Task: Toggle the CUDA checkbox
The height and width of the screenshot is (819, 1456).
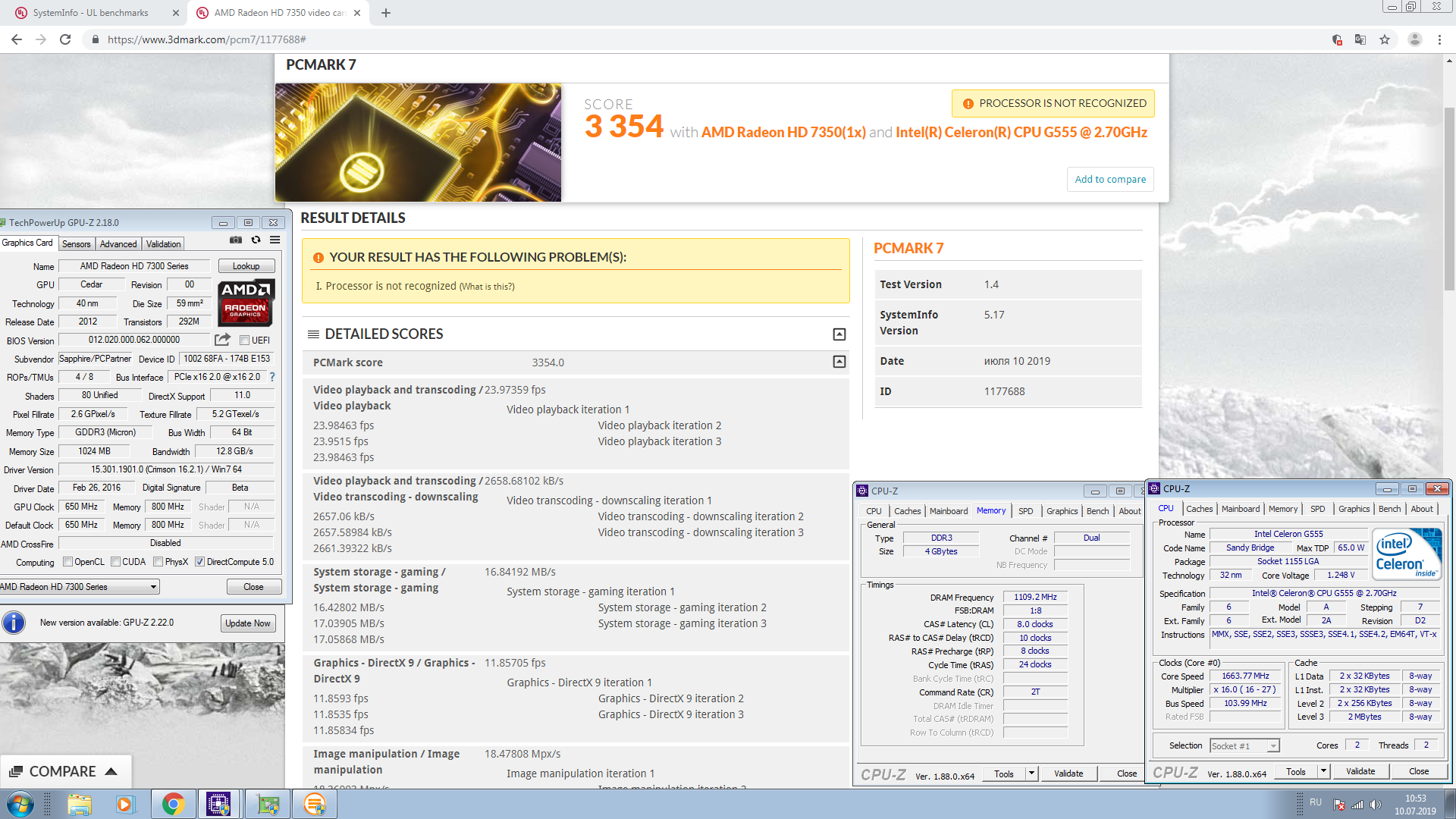Action: (115, 562)
